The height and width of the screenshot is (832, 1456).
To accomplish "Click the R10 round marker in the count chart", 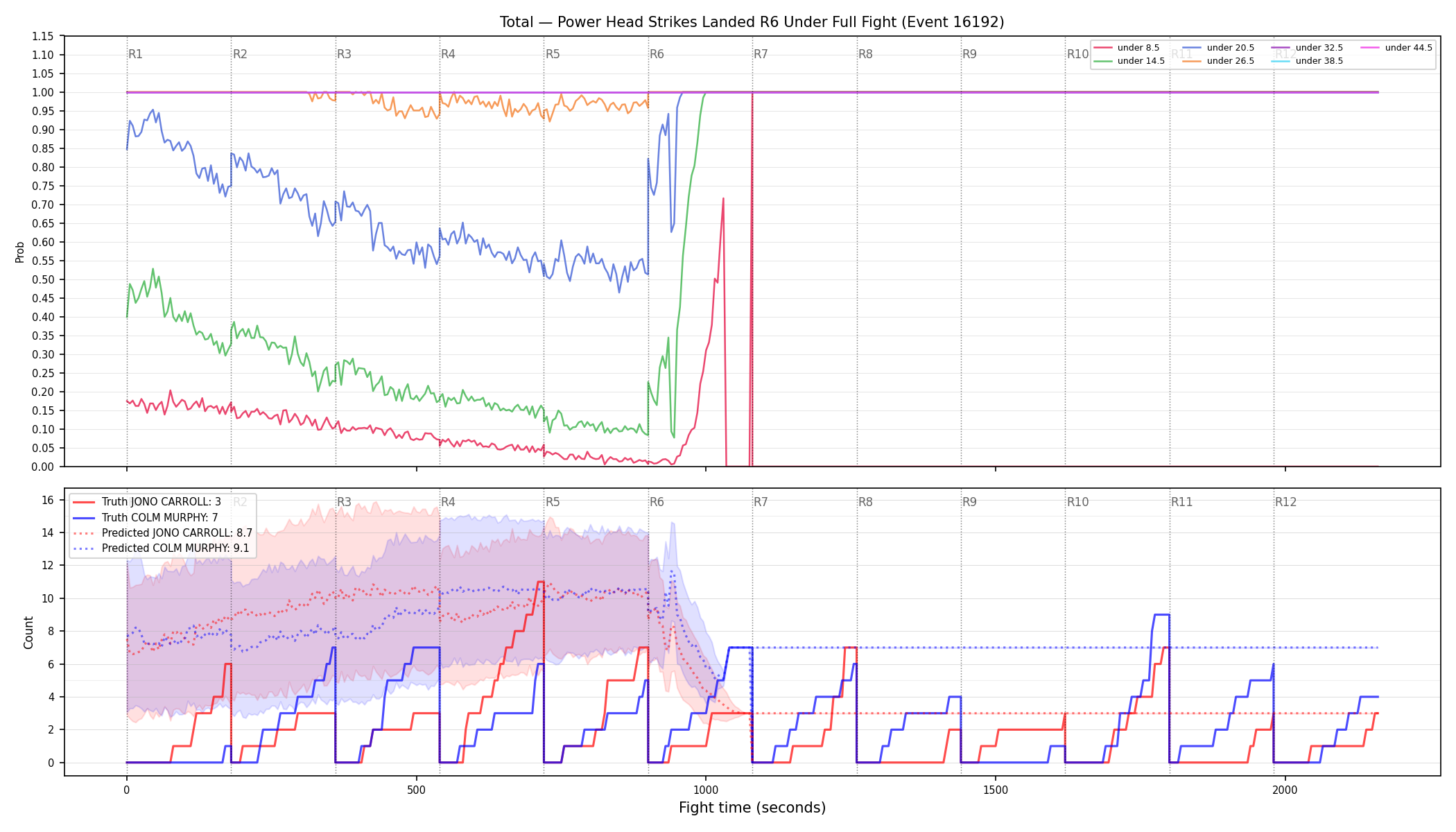I will 1077,502.
